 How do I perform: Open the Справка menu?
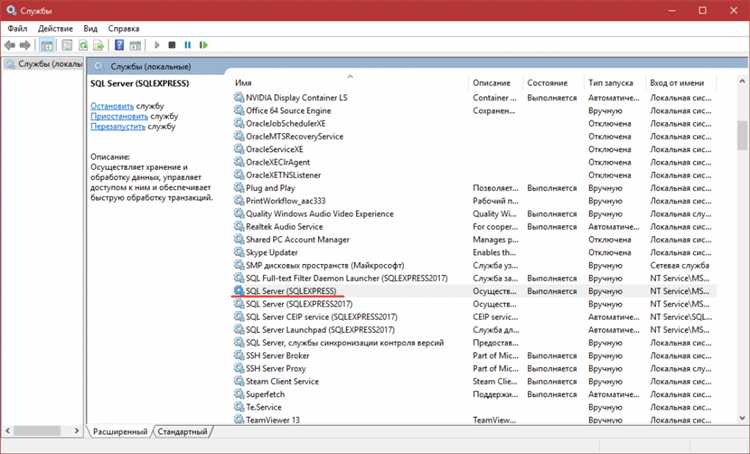click(x=123, y=29)
